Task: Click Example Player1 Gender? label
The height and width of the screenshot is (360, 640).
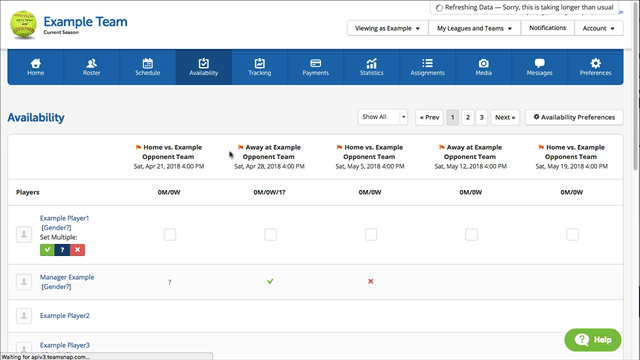Action: coord(56,228)
